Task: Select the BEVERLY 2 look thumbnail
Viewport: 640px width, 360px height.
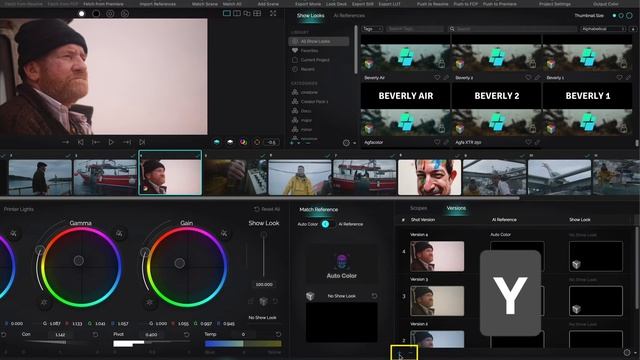Action: pyautogui.click(x=497, y=96)
